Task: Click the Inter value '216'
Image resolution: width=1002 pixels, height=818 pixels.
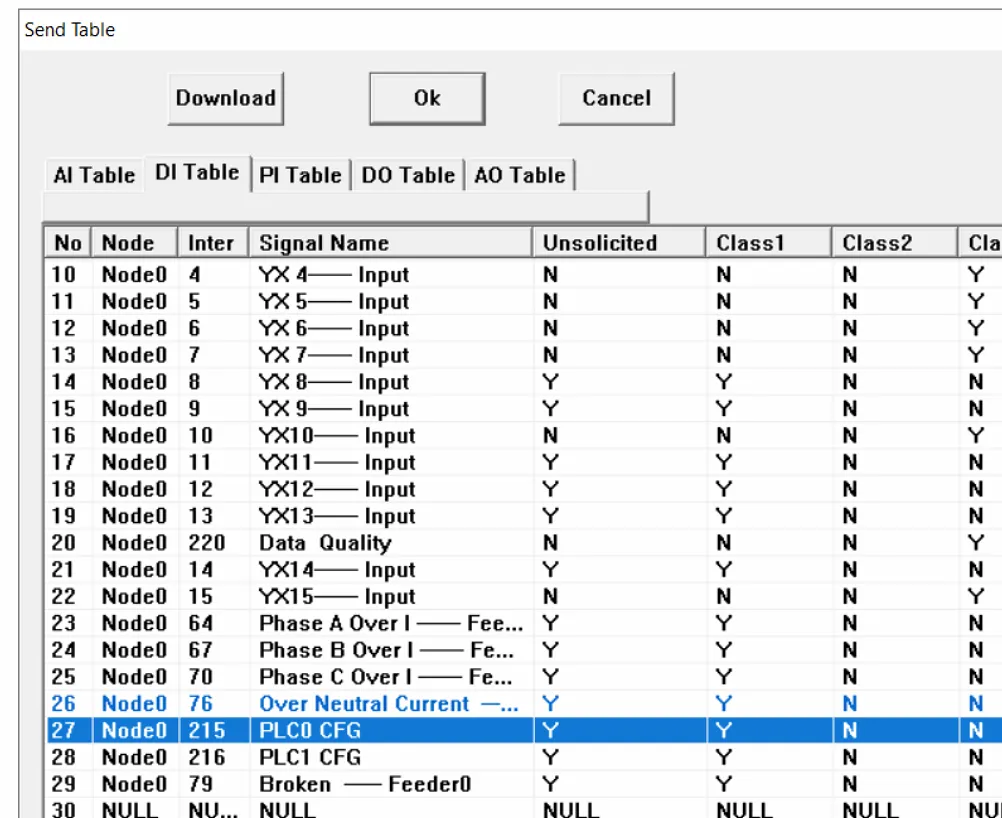Action: (206, 758)
